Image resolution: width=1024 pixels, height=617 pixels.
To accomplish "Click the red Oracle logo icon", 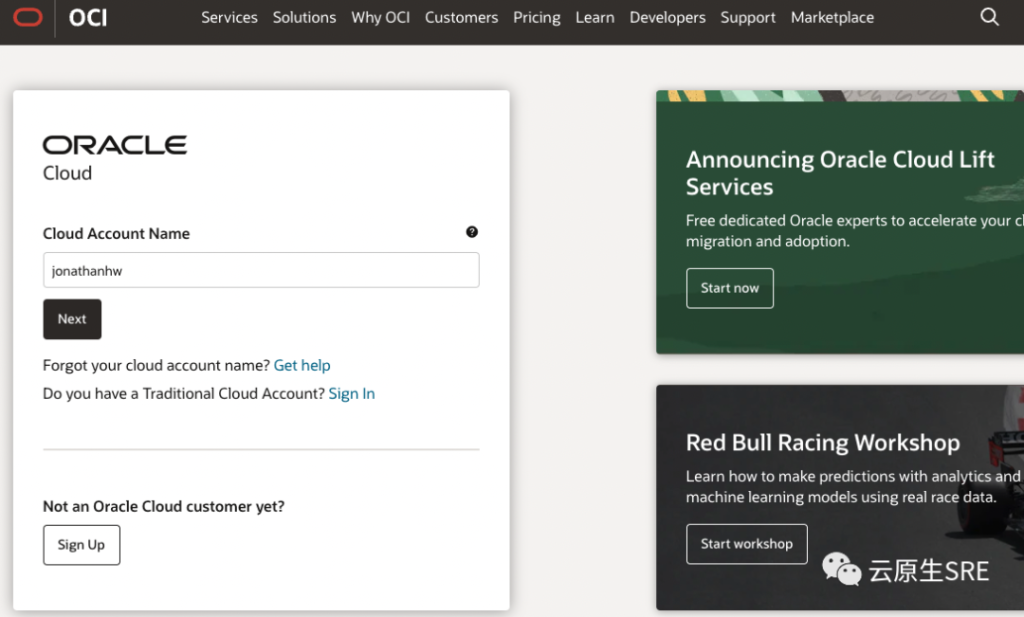I will click(27, 17).
